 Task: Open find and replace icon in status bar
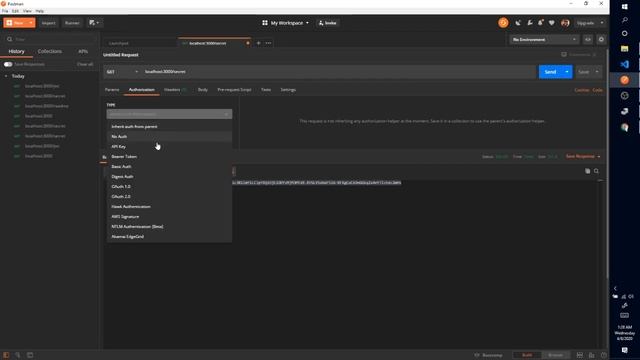18,355
